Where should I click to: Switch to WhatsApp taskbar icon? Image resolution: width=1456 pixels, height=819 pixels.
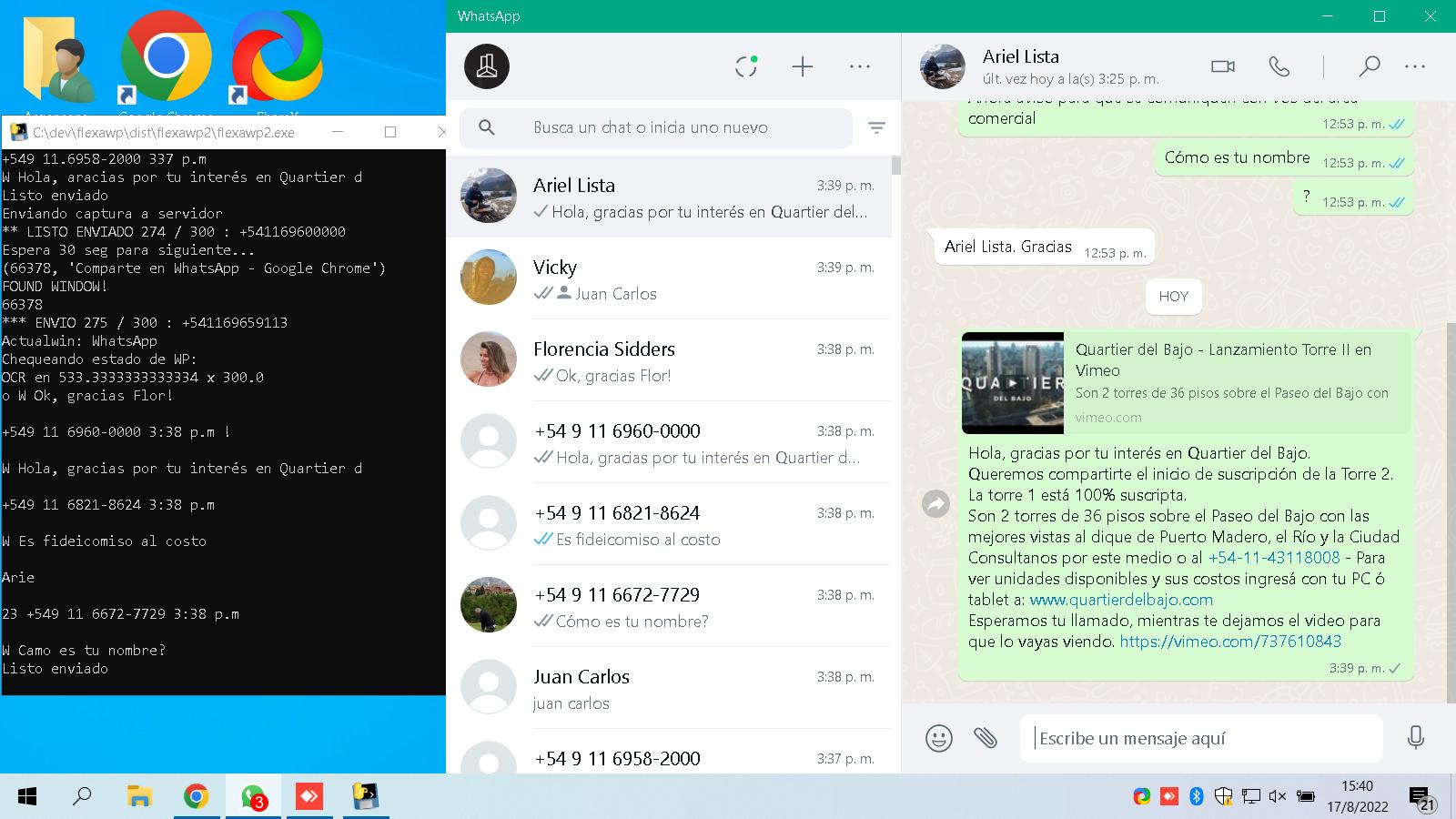point(253,797)
